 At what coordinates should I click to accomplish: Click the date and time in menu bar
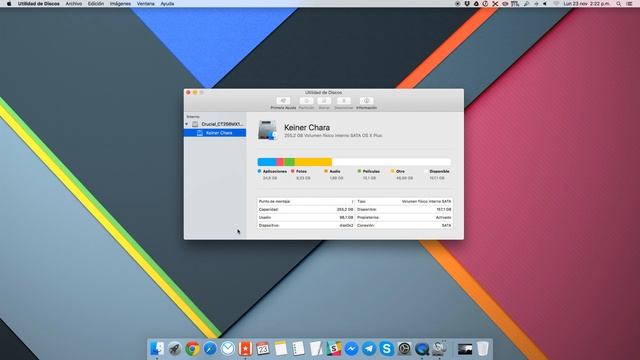[x=587, y=4]
